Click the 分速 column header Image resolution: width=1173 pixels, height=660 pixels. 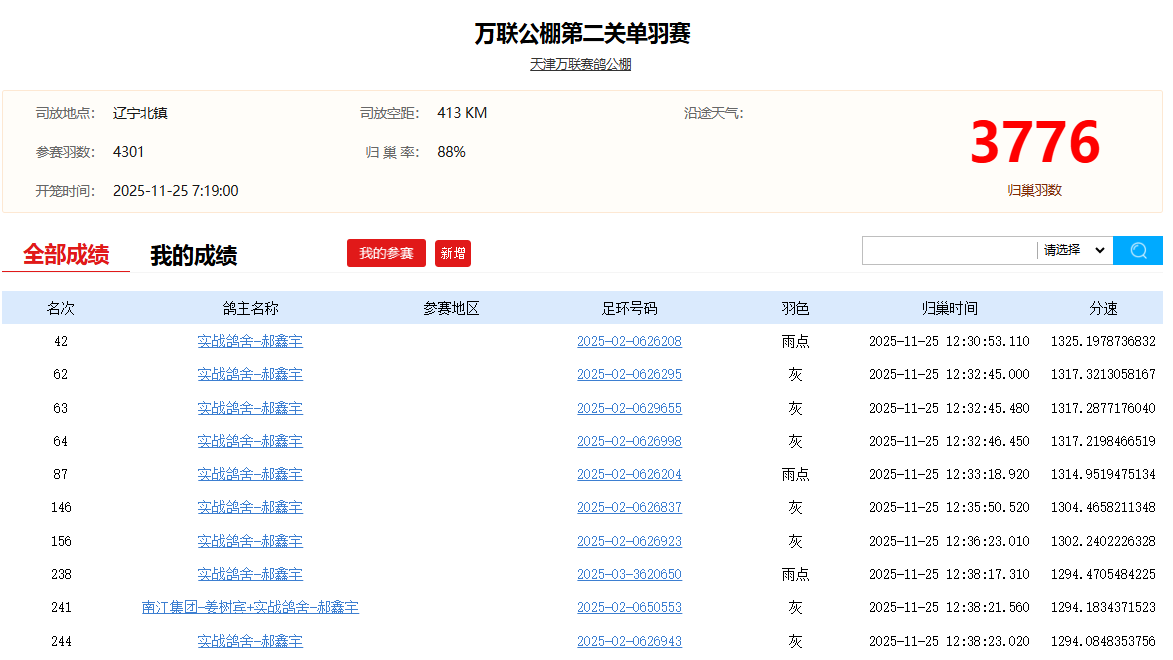pos(1103,308)
